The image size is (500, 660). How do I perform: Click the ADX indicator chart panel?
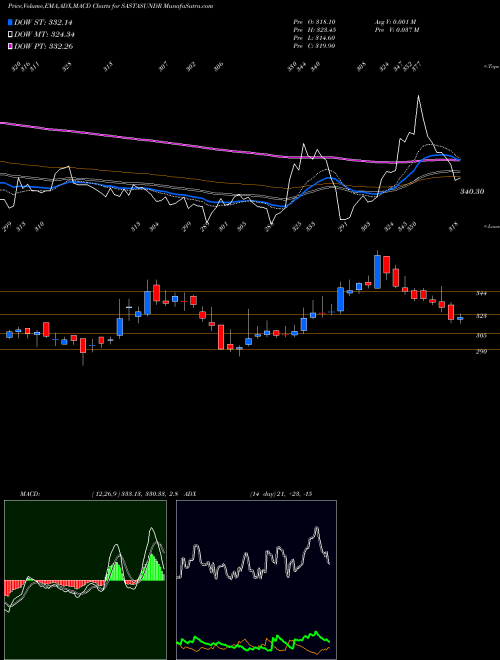click(x=256, y=580)
